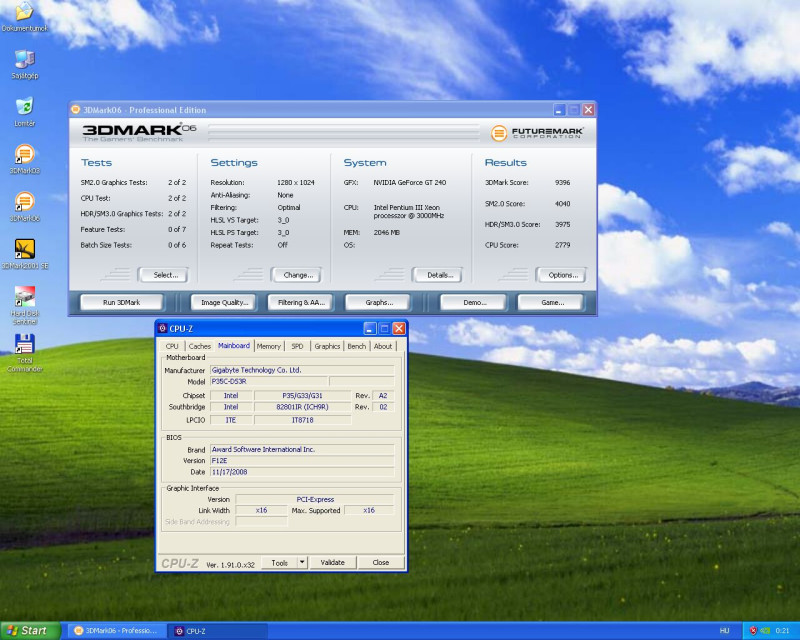Launch 3DMark06 desktop shortcut
Viewport: 800px width, 640px height.
[x=24, y=207]
